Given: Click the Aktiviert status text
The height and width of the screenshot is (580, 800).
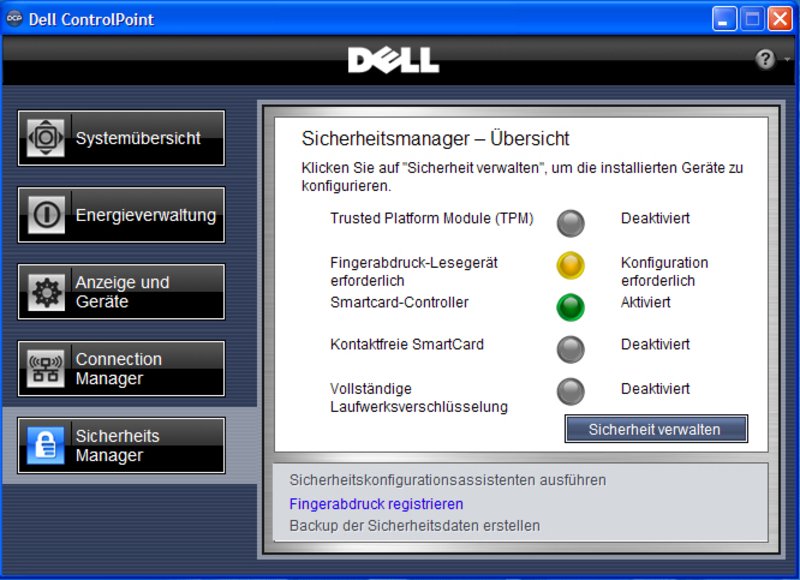Looking at the screenshot, I should (645, 302).
